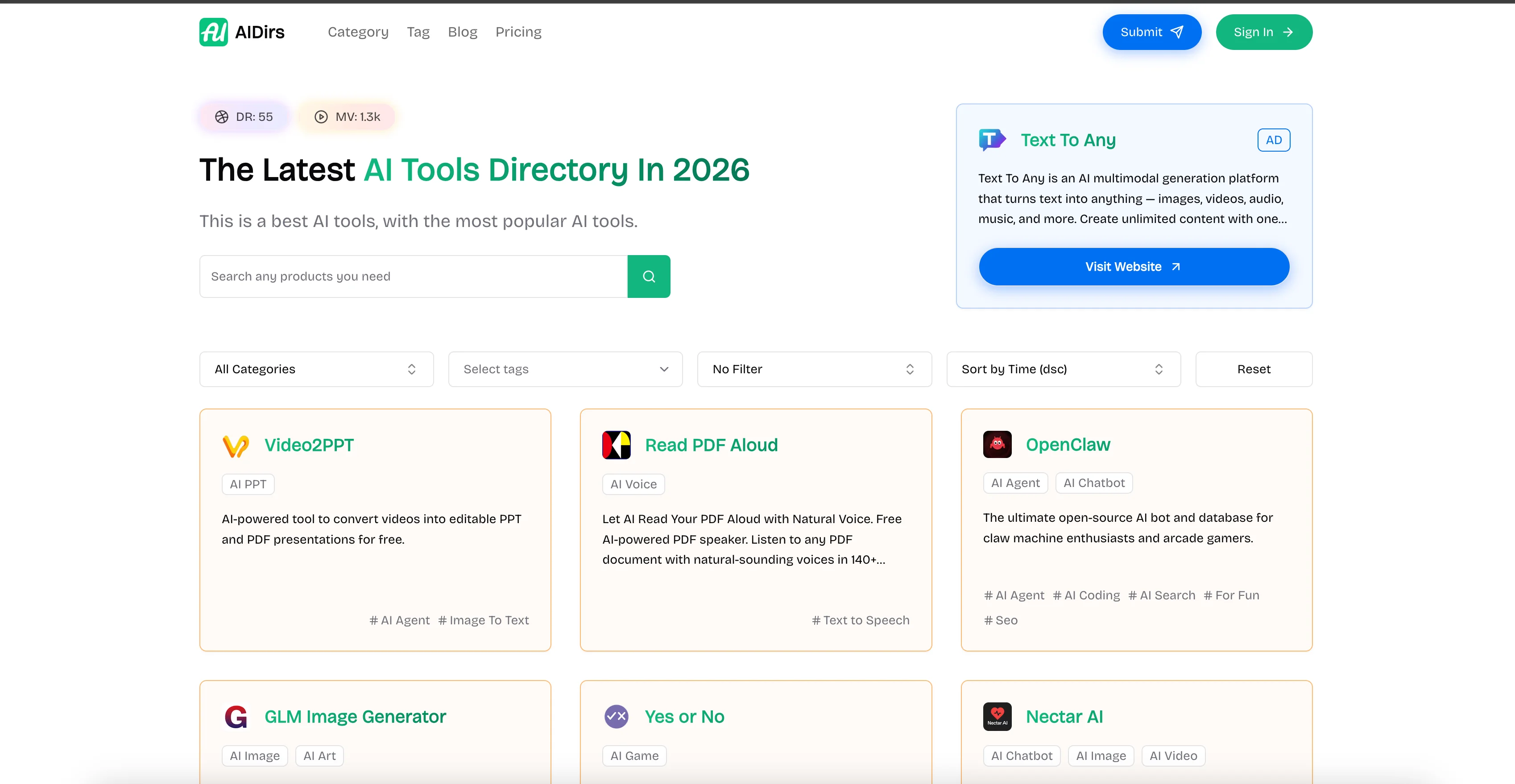This screenshot has width=1515, height=784.
Task: Click the OpenClaw description text
Action: tap(1128, 528)
